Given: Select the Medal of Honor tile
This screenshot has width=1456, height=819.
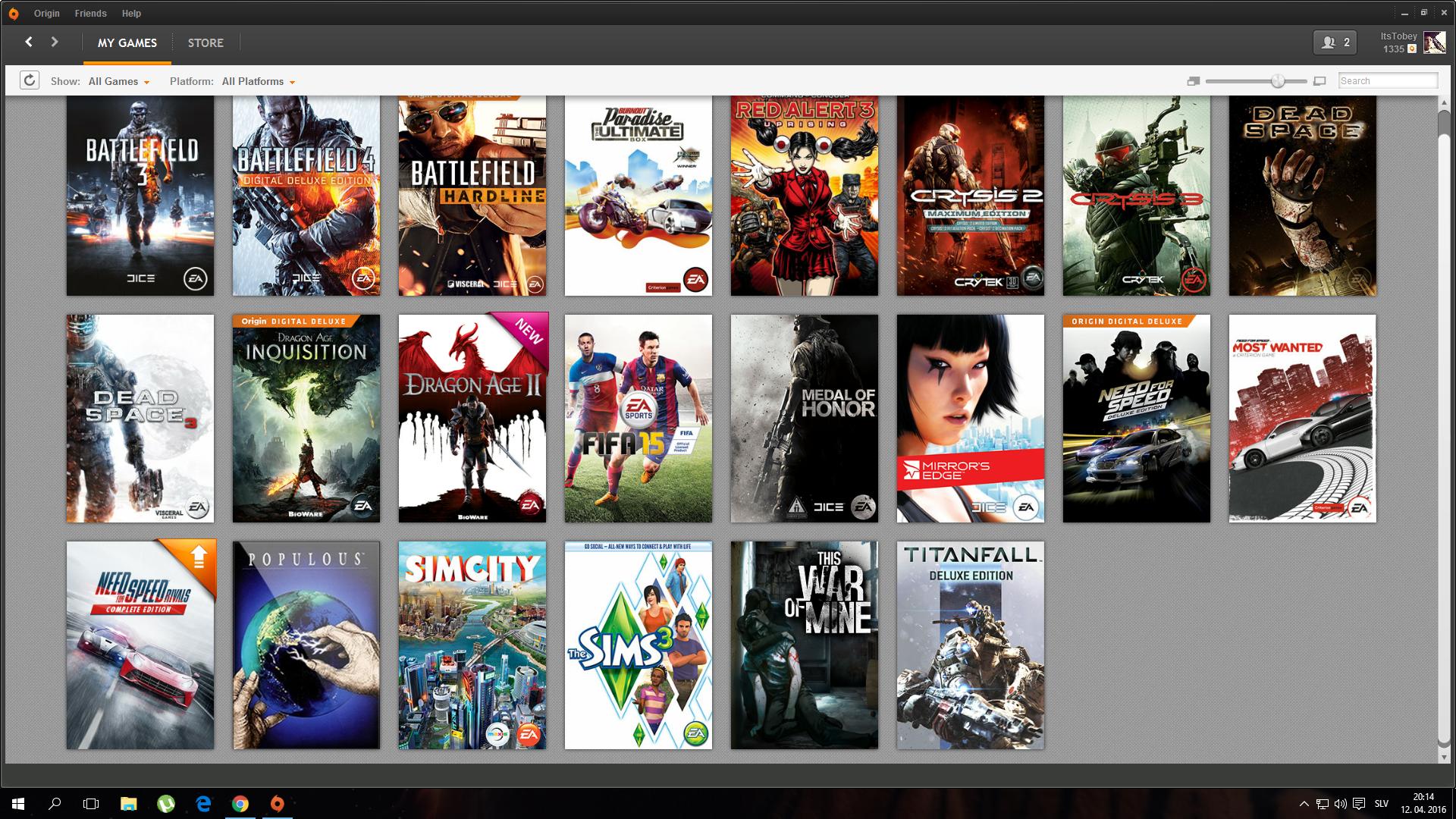Looking at the screenshot, I should tap(805, 419).
